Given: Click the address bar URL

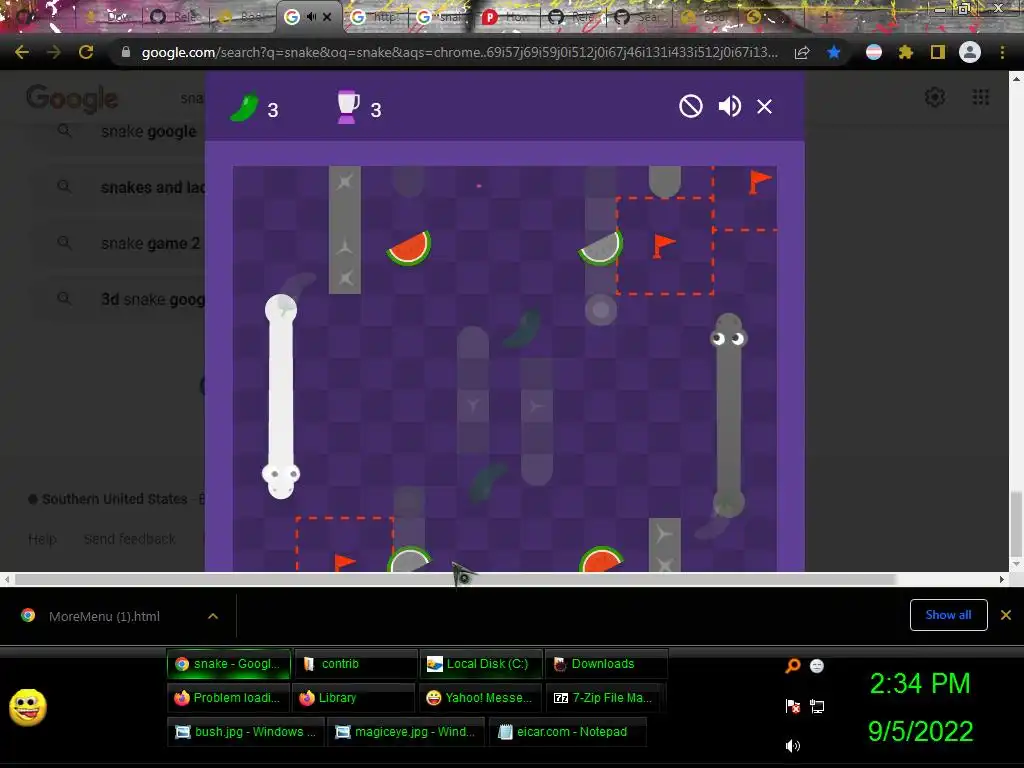Looking at the screenshot, I should pos(459,52).
